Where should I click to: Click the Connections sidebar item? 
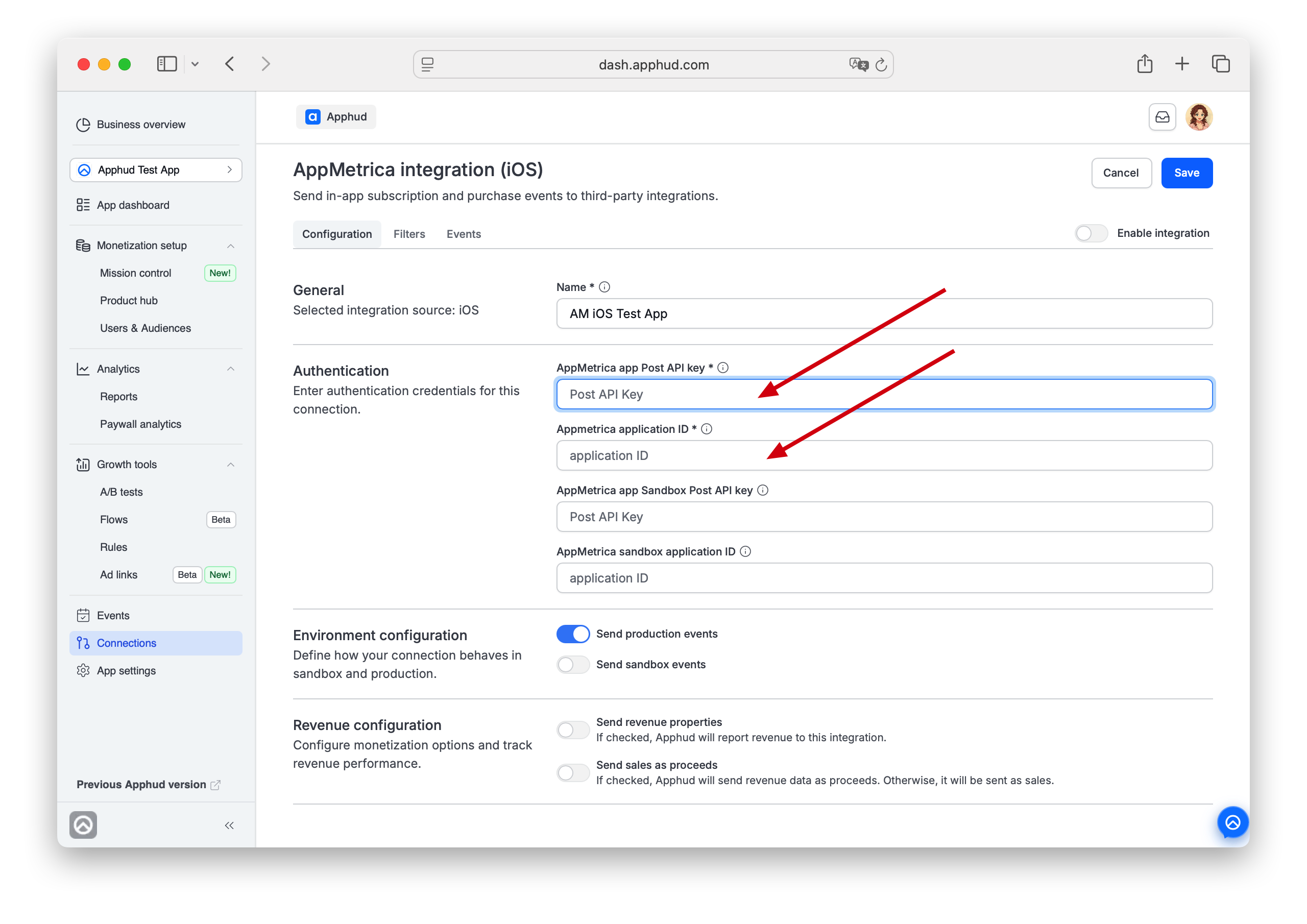tap(155, 643)
